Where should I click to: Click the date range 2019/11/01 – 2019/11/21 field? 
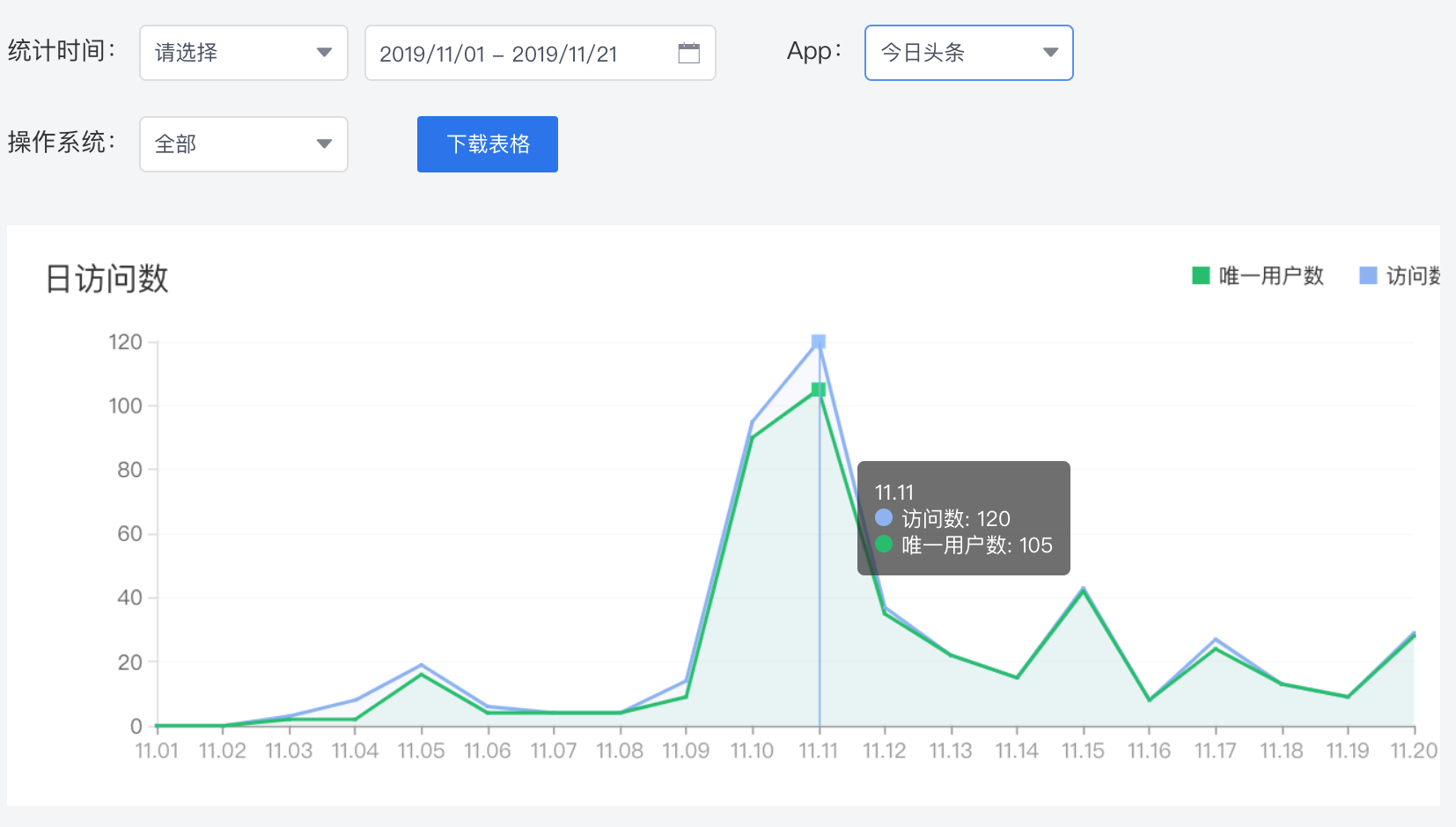click(540, 53)
